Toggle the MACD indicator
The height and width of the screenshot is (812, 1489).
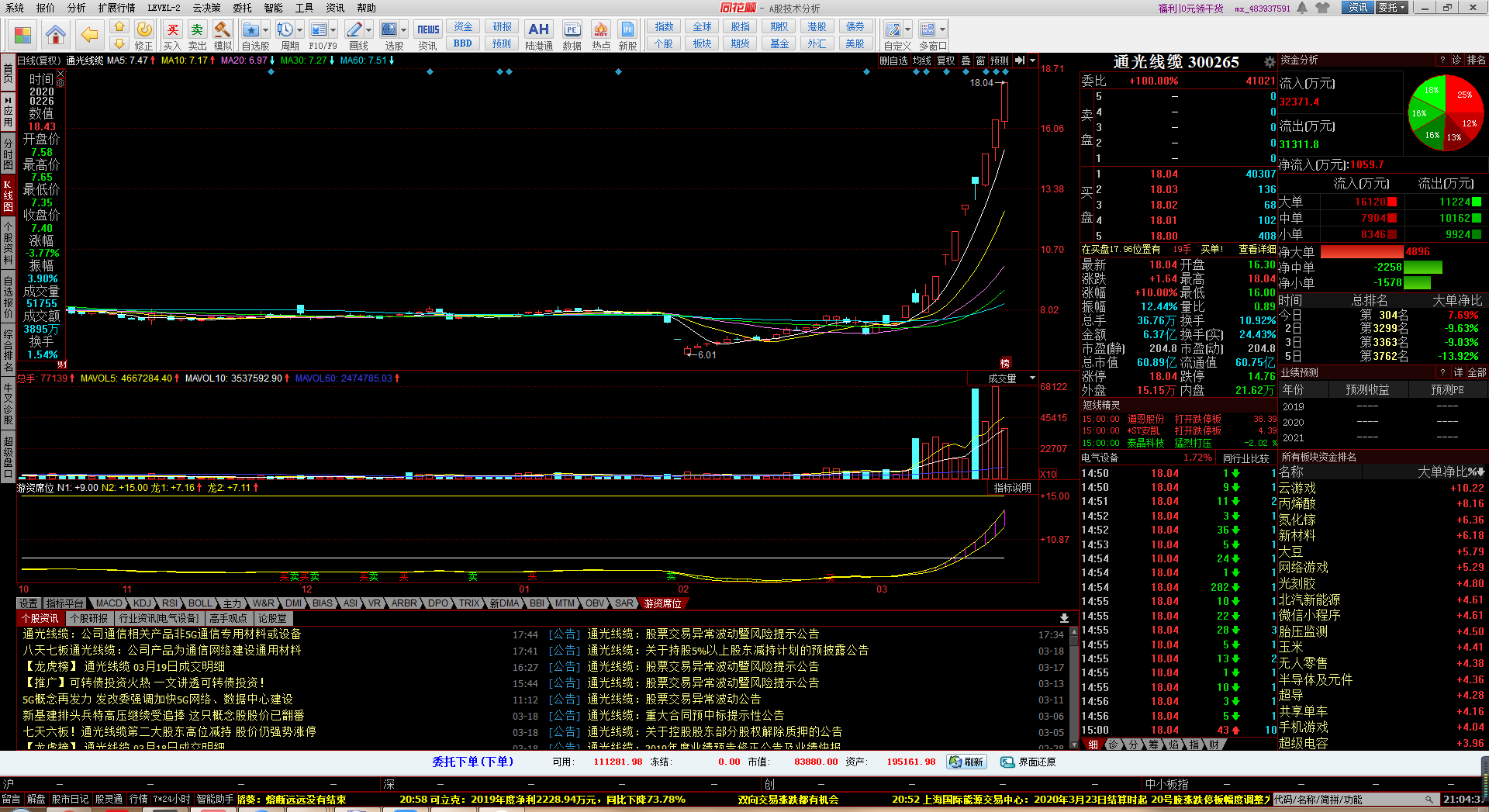coord(109,603)
